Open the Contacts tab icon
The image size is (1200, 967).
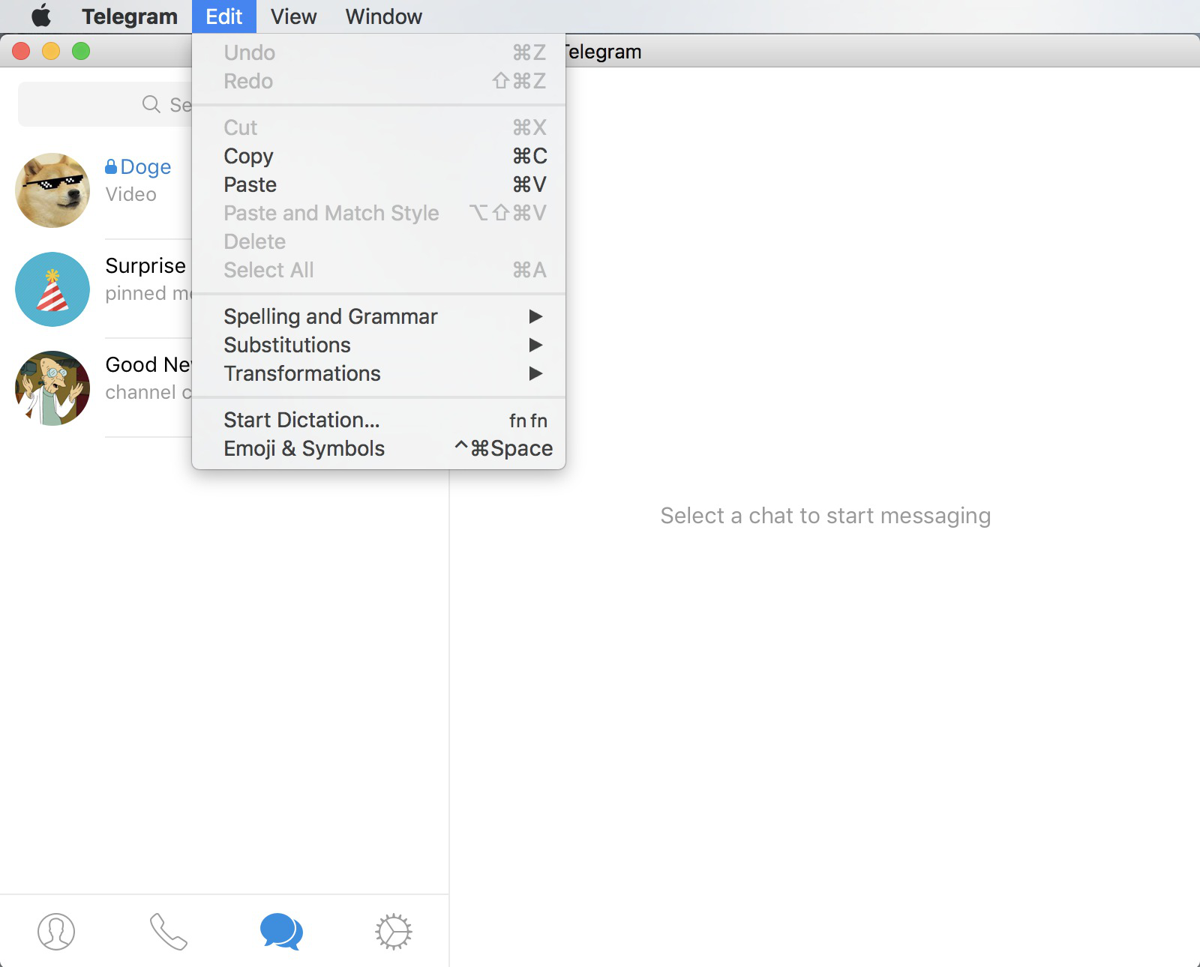coord(56,931)
